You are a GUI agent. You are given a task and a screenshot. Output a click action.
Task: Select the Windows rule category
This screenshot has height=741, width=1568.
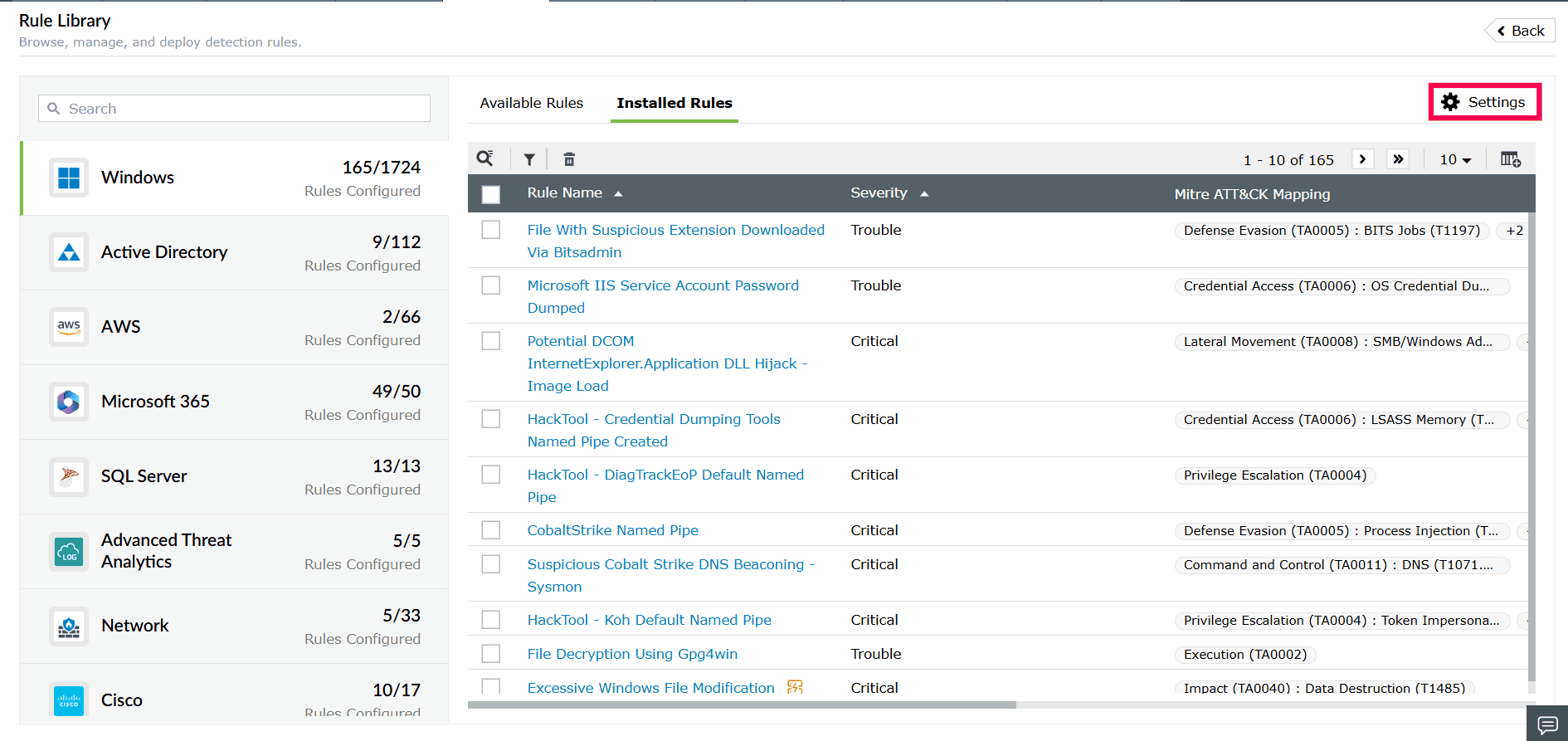[235, 178]
